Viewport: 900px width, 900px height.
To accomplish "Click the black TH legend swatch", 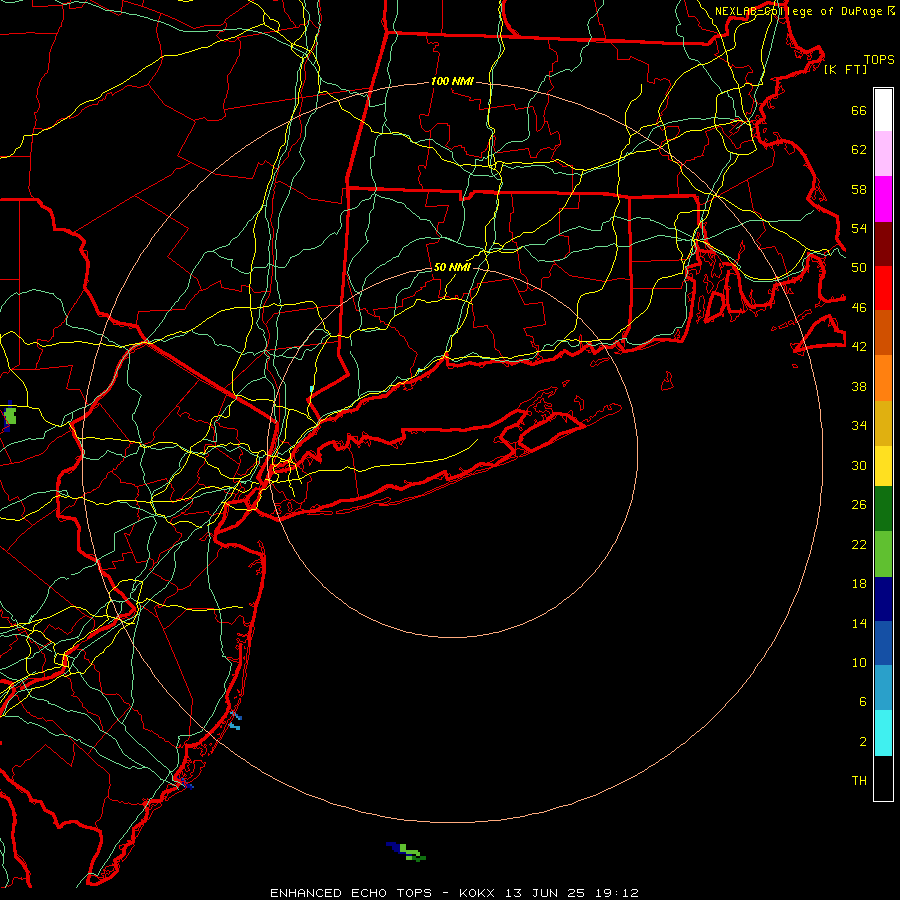I will 883,778.
